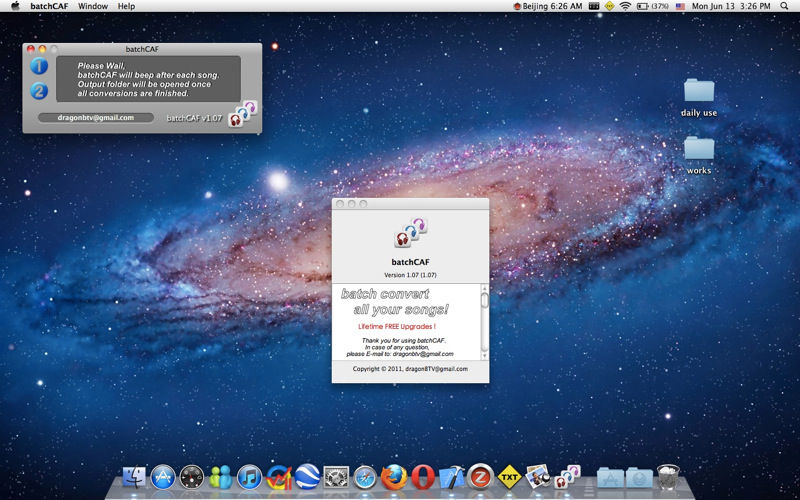
Task: Click the 'all your songs!' heading in About window
Action: pyautogui.click(x=401, y=310)
